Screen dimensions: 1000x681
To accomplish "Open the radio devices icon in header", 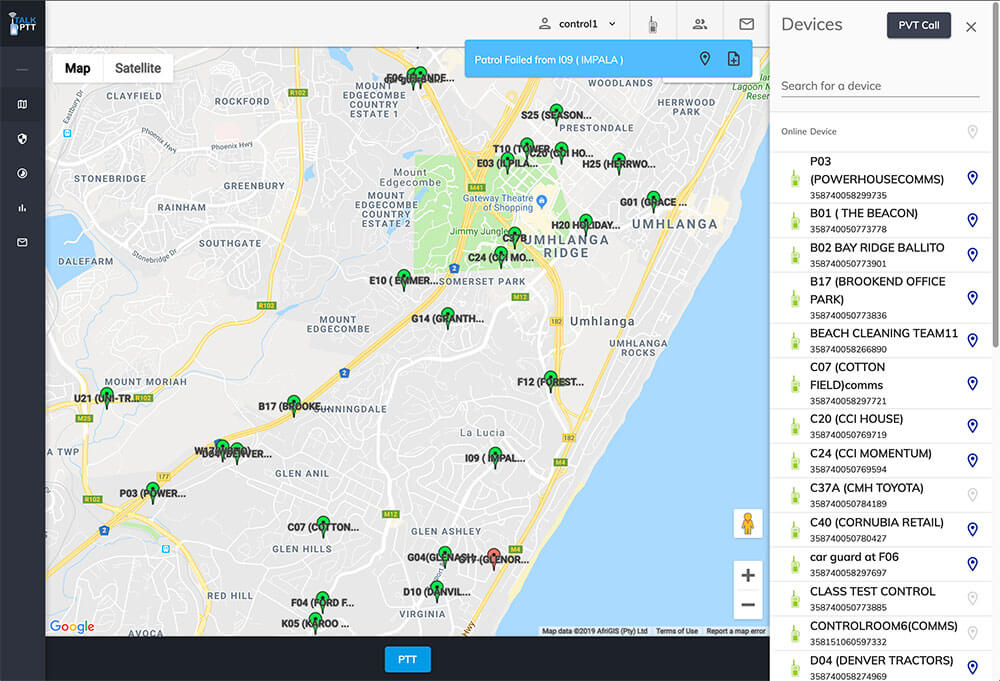I will tap(652, 25).
